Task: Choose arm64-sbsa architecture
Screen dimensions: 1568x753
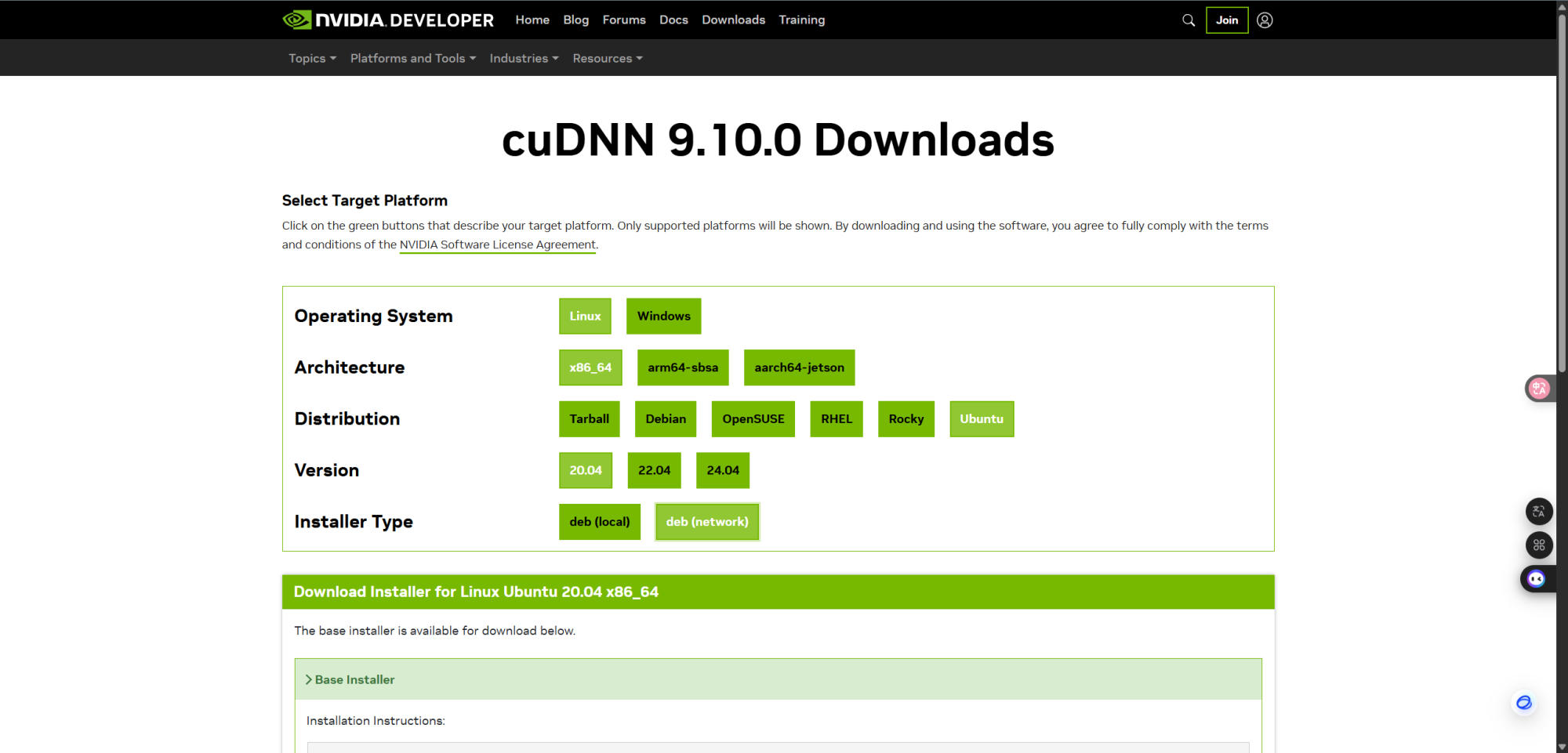Action: point(683,367)
